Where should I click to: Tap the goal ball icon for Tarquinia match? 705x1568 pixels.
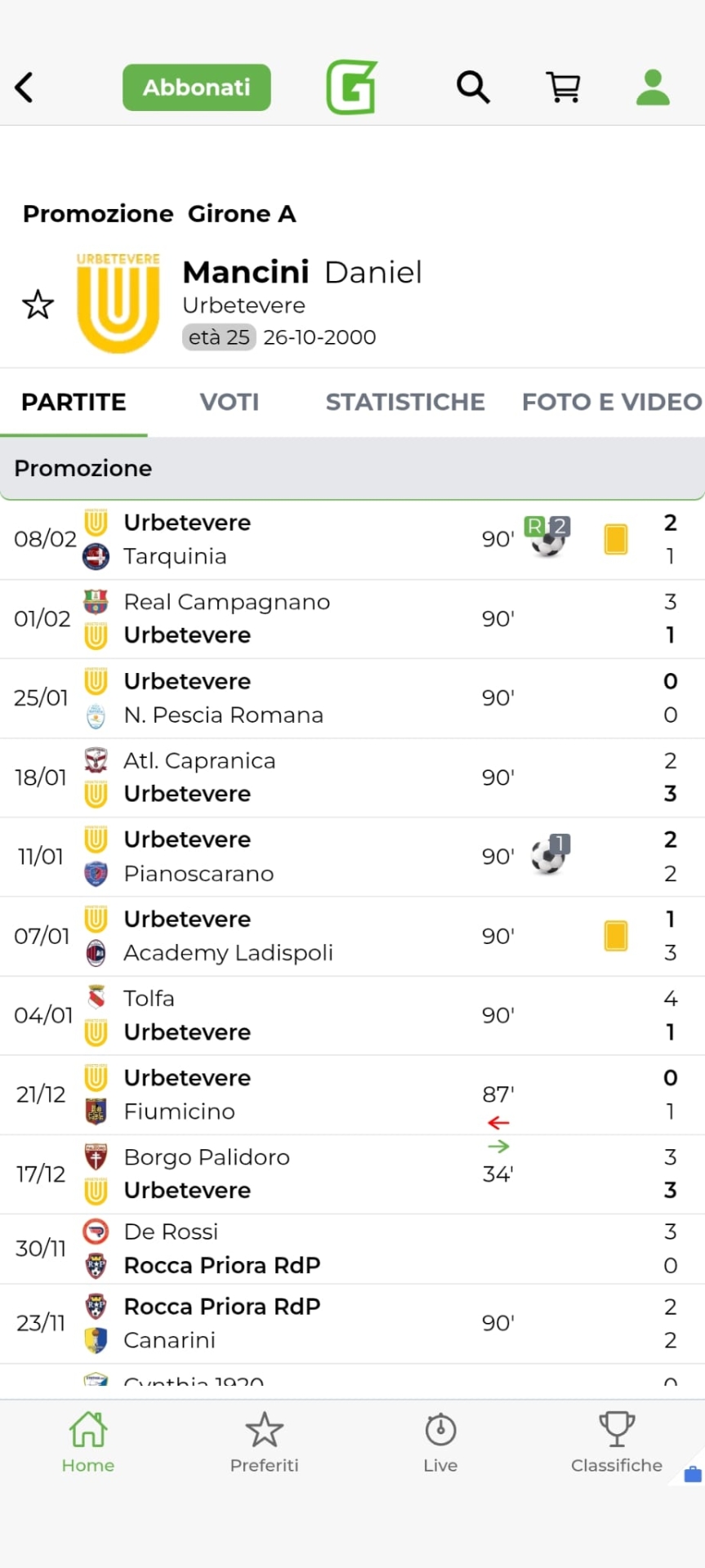tap(548, 538)
